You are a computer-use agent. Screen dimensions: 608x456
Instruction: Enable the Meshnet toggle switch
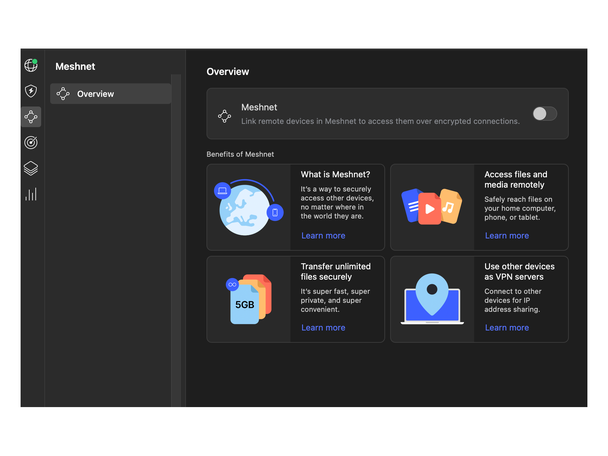tap(544, 113)
